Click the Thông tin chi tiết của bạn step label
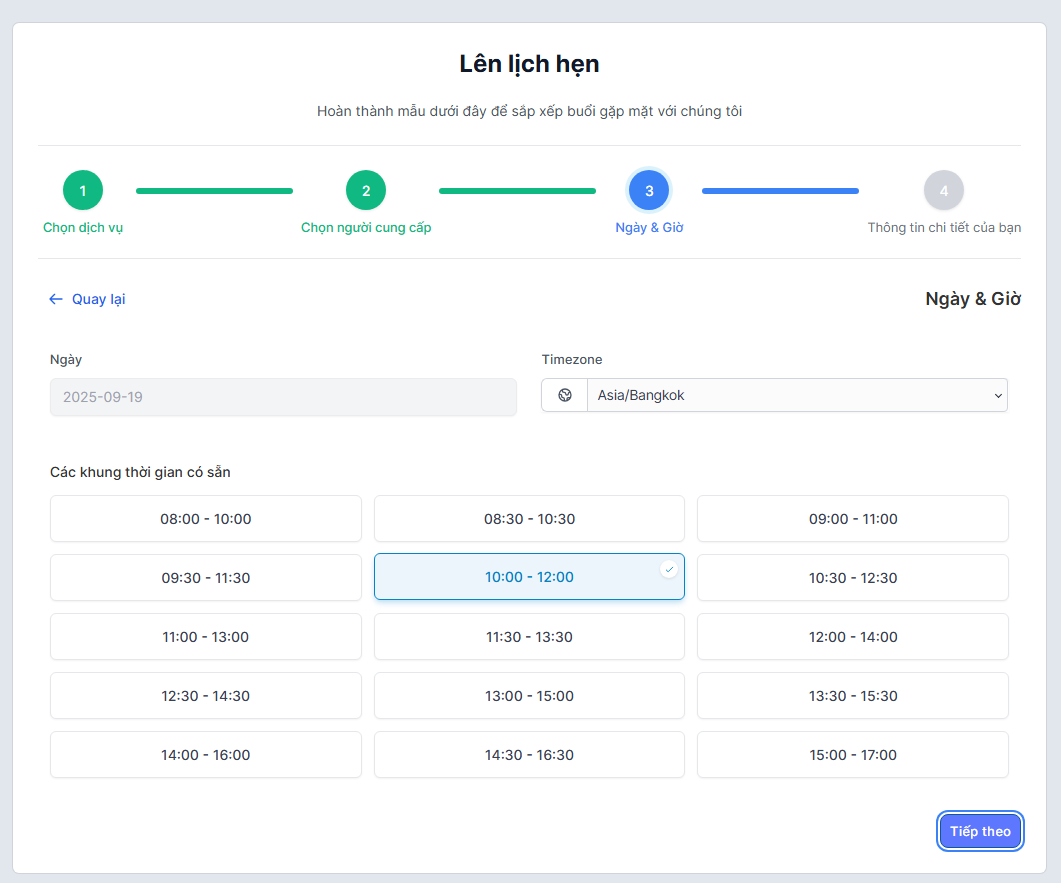Screen dimensions: 1061x883 [944, 228]
